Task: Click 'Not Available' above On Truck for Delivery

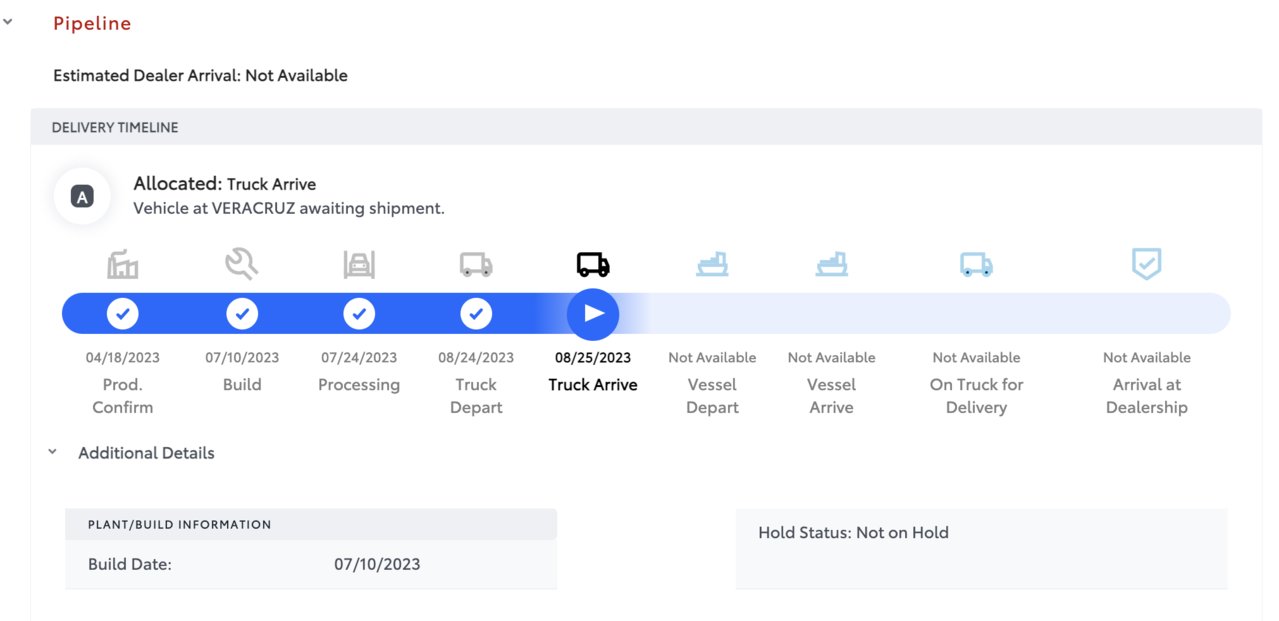Action: pyautogui.click(x=976, y=358)
